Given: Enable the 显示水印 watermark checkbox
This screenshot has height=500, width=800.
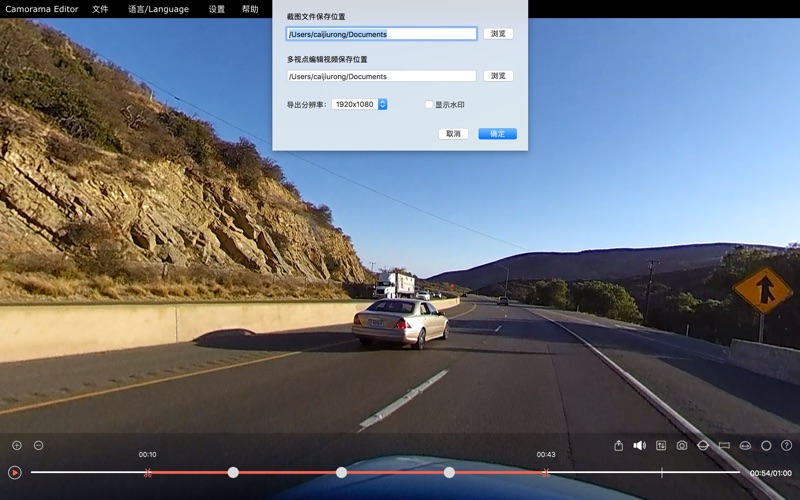Looking at the screenshot, I should coord(429,104).
